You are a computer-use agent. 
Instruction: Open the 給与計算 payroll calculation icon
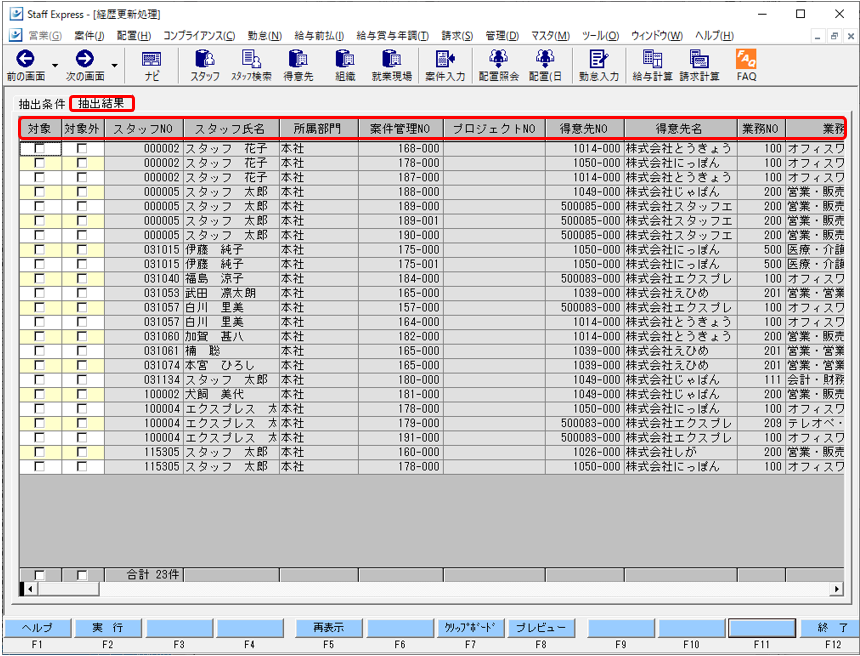click(x=652, y=65)
